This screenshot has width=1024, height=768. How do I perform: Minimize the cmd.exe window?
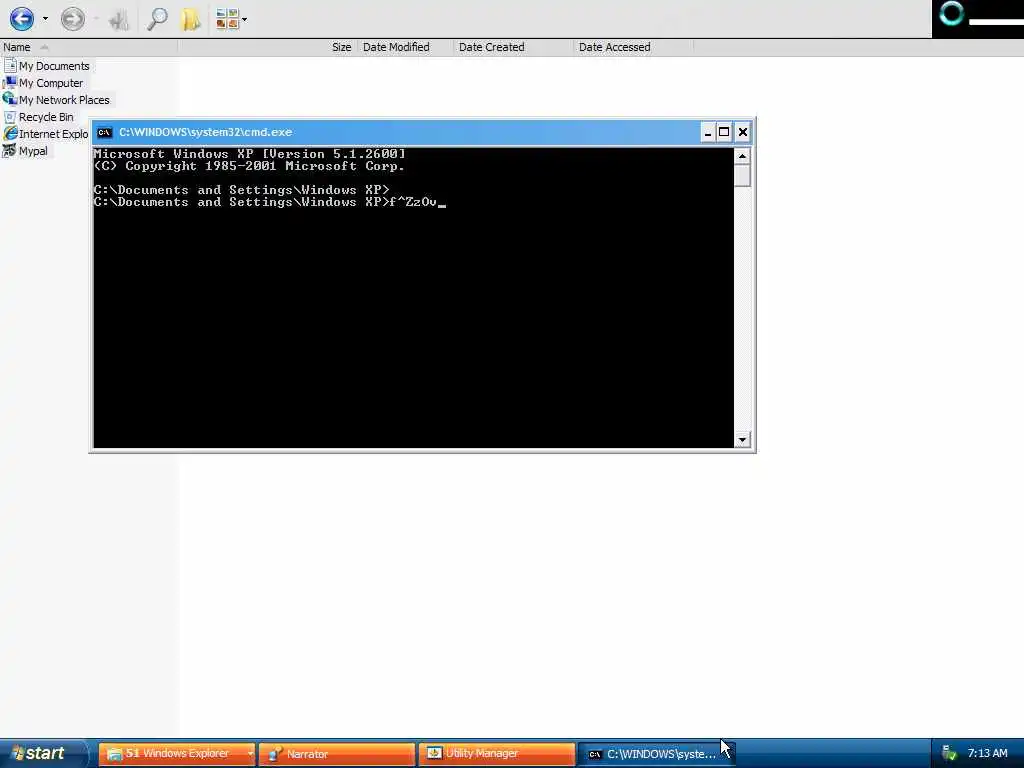pyautogui.click(x=707, y=133)
